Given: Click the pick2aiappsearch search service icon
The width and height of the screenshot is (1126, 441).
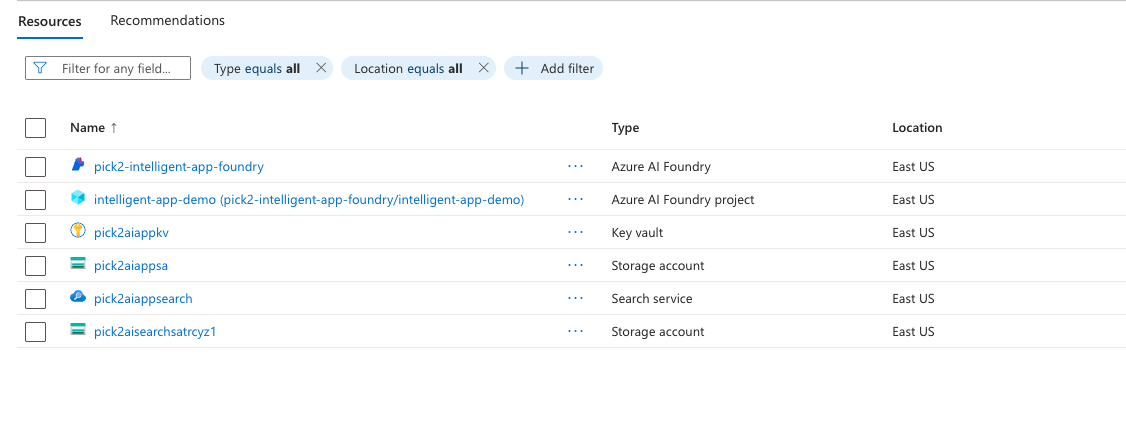Looking at the screenshot, I should (78, 298).
